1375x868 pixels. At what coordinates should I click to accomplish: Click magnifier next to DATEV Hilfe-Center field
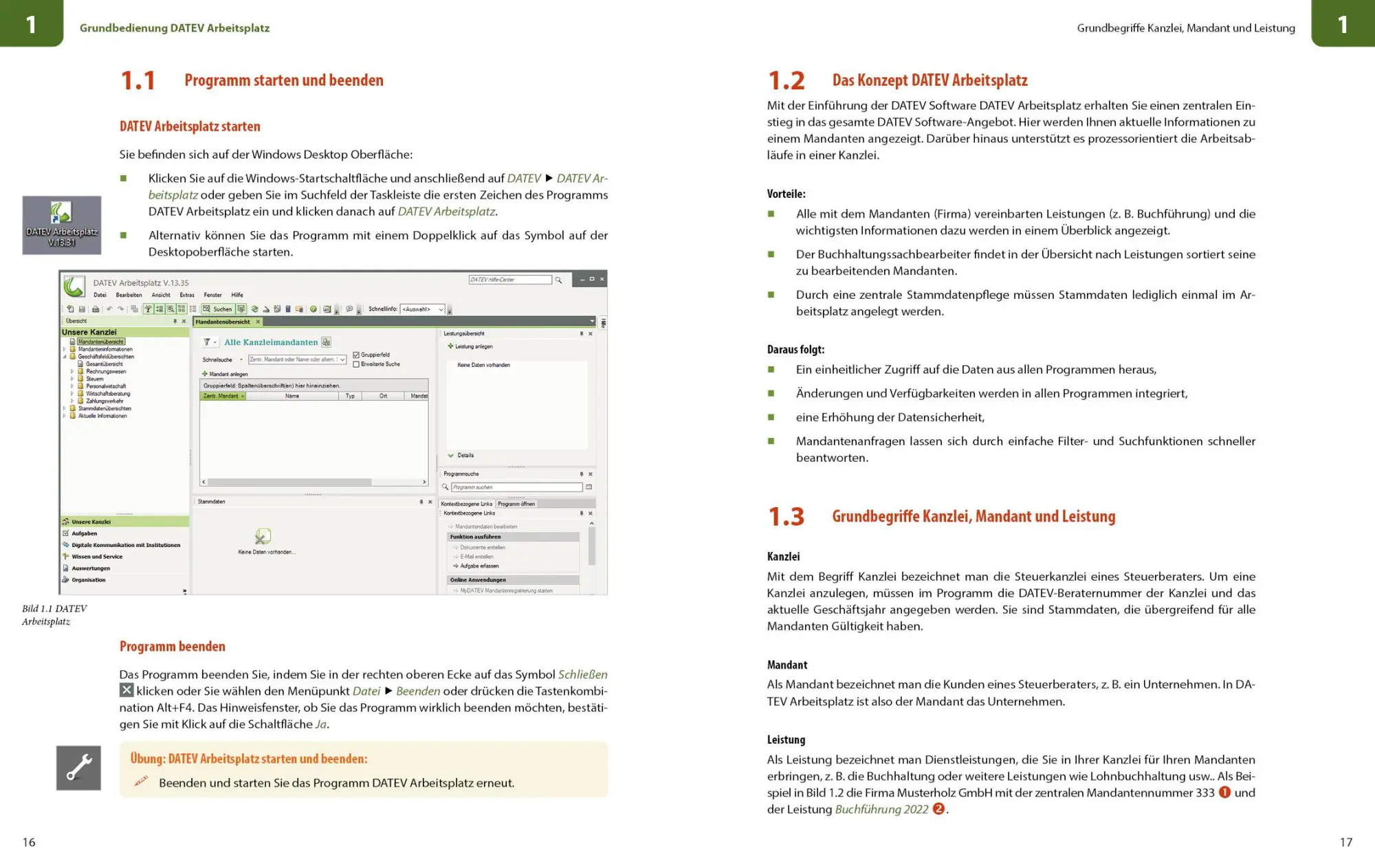point(558,280)
